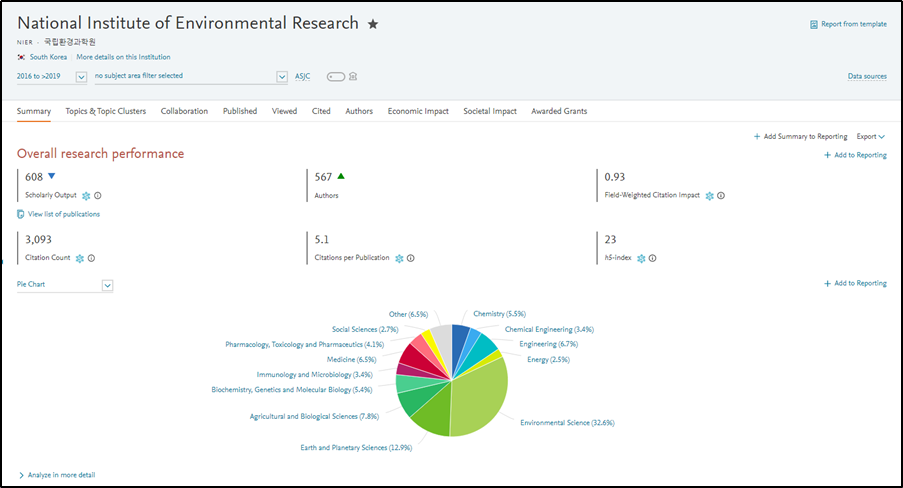Select Chemistry (5.5%) chart label

pos(499,314)
